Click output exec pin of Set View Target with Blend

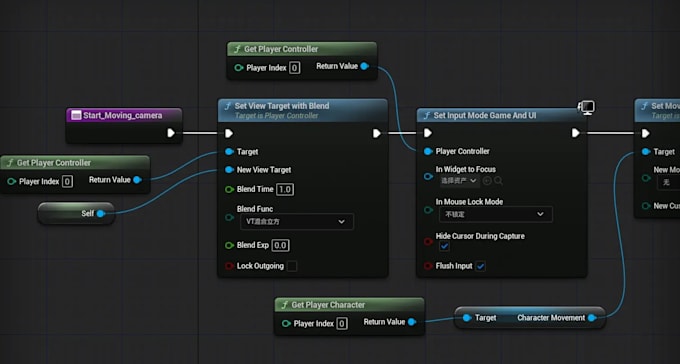377,133
